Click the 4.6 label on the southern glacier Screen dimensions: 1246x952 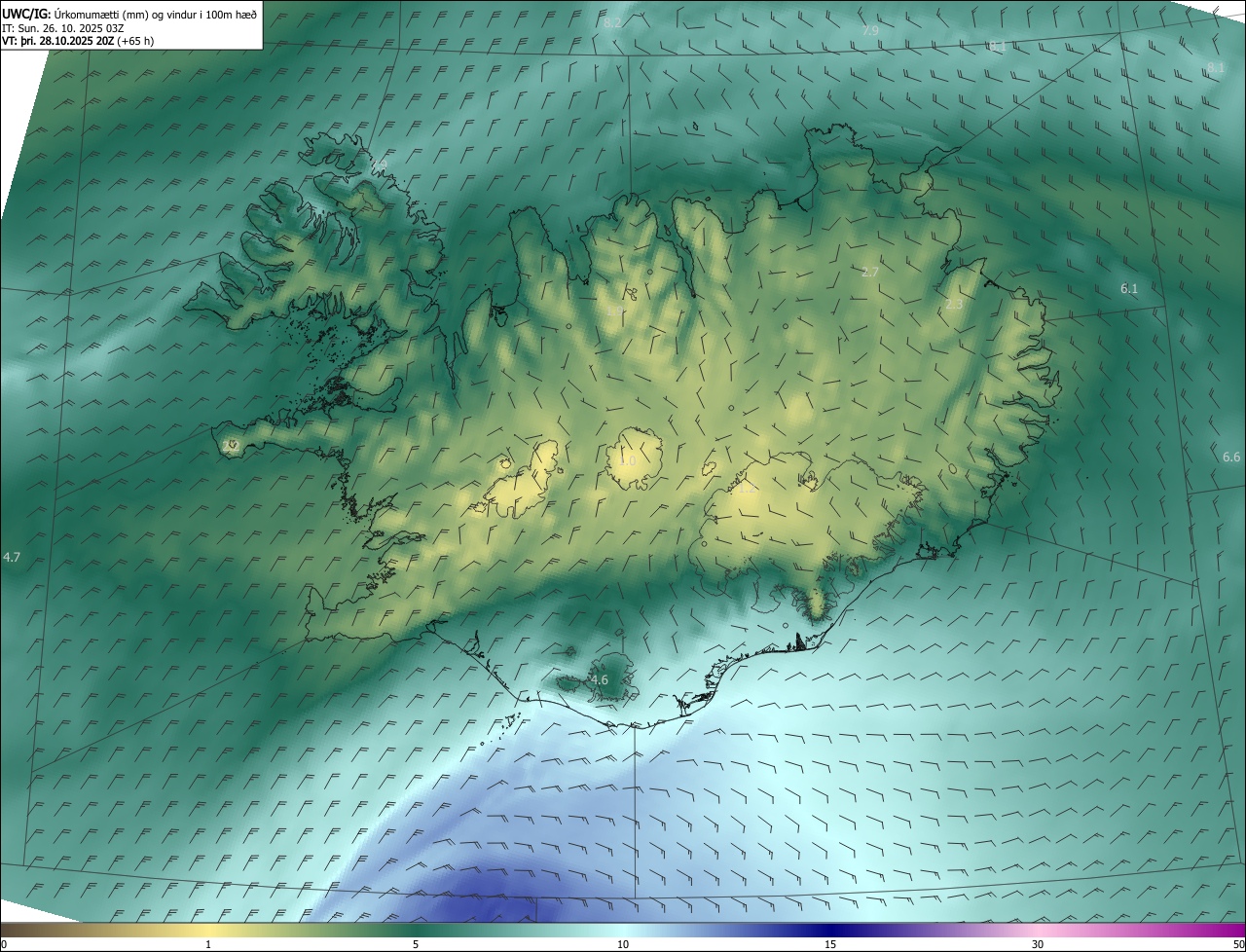599,680
